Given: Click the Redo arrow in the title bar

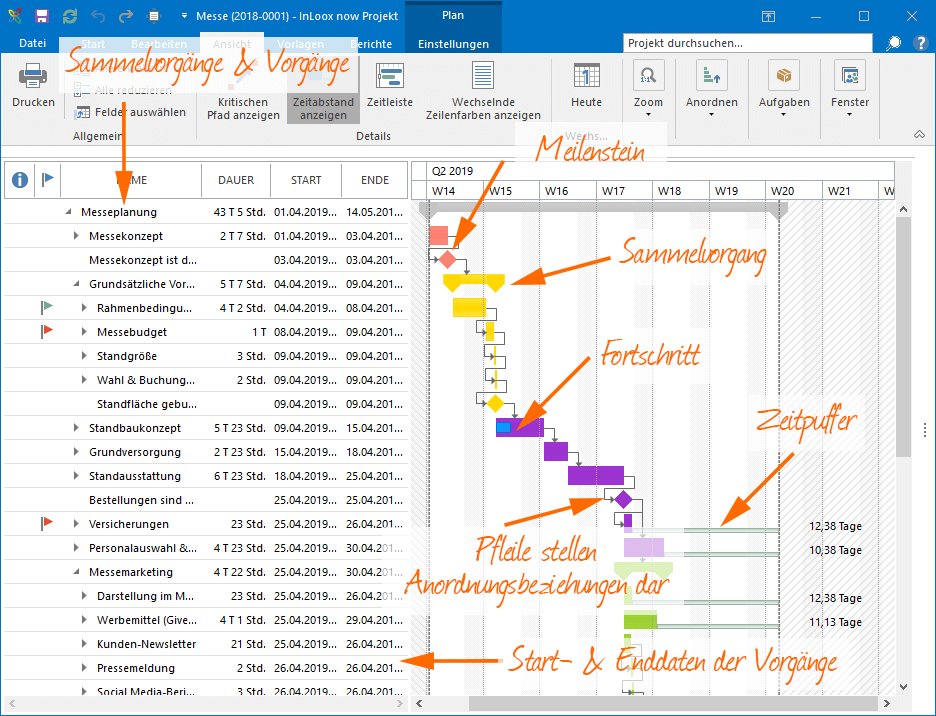Looking at the screenshot, I should [125, 16].
